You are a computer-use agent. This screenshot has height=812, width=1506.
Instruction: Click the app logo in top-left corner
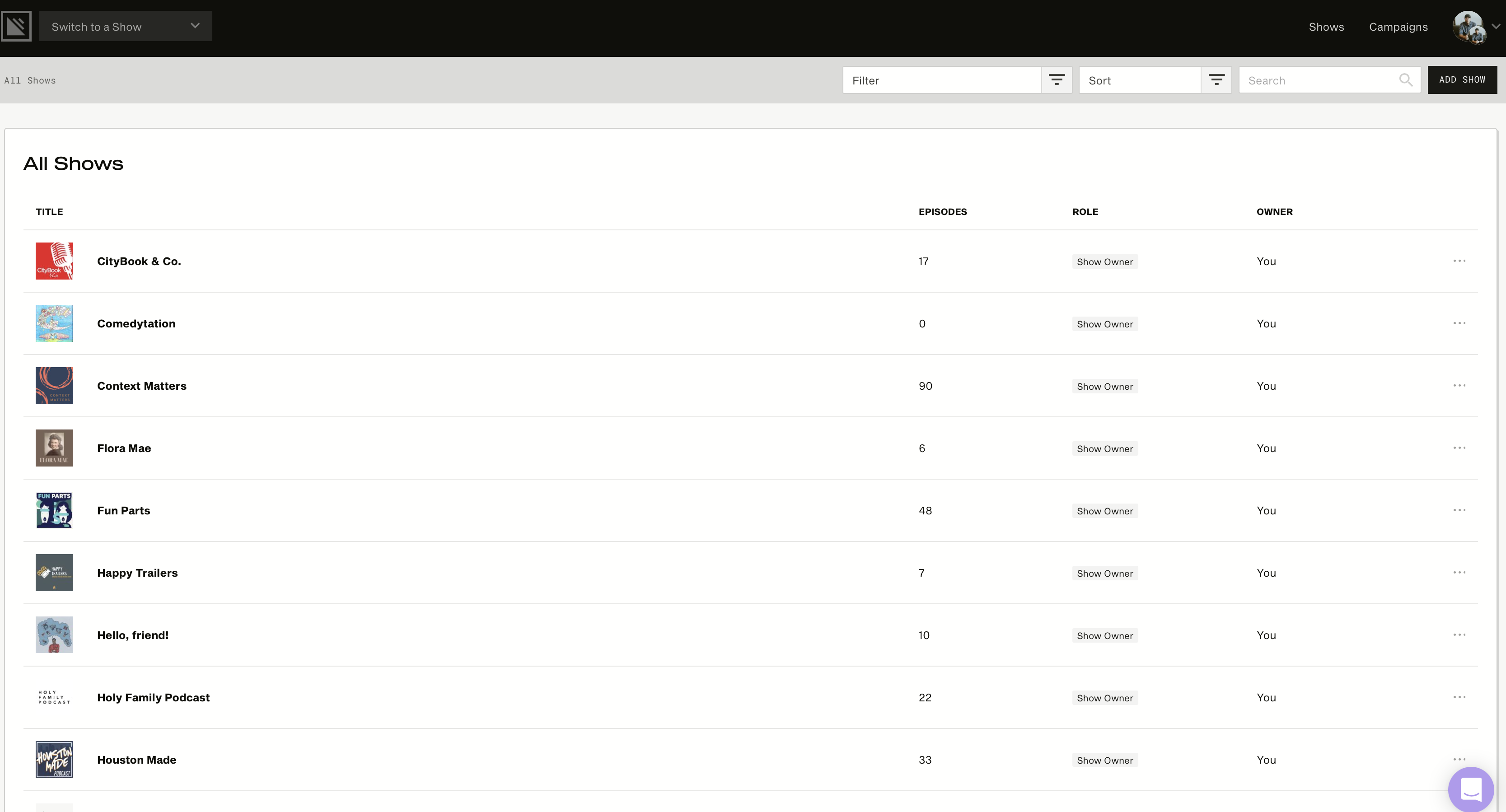16,26
